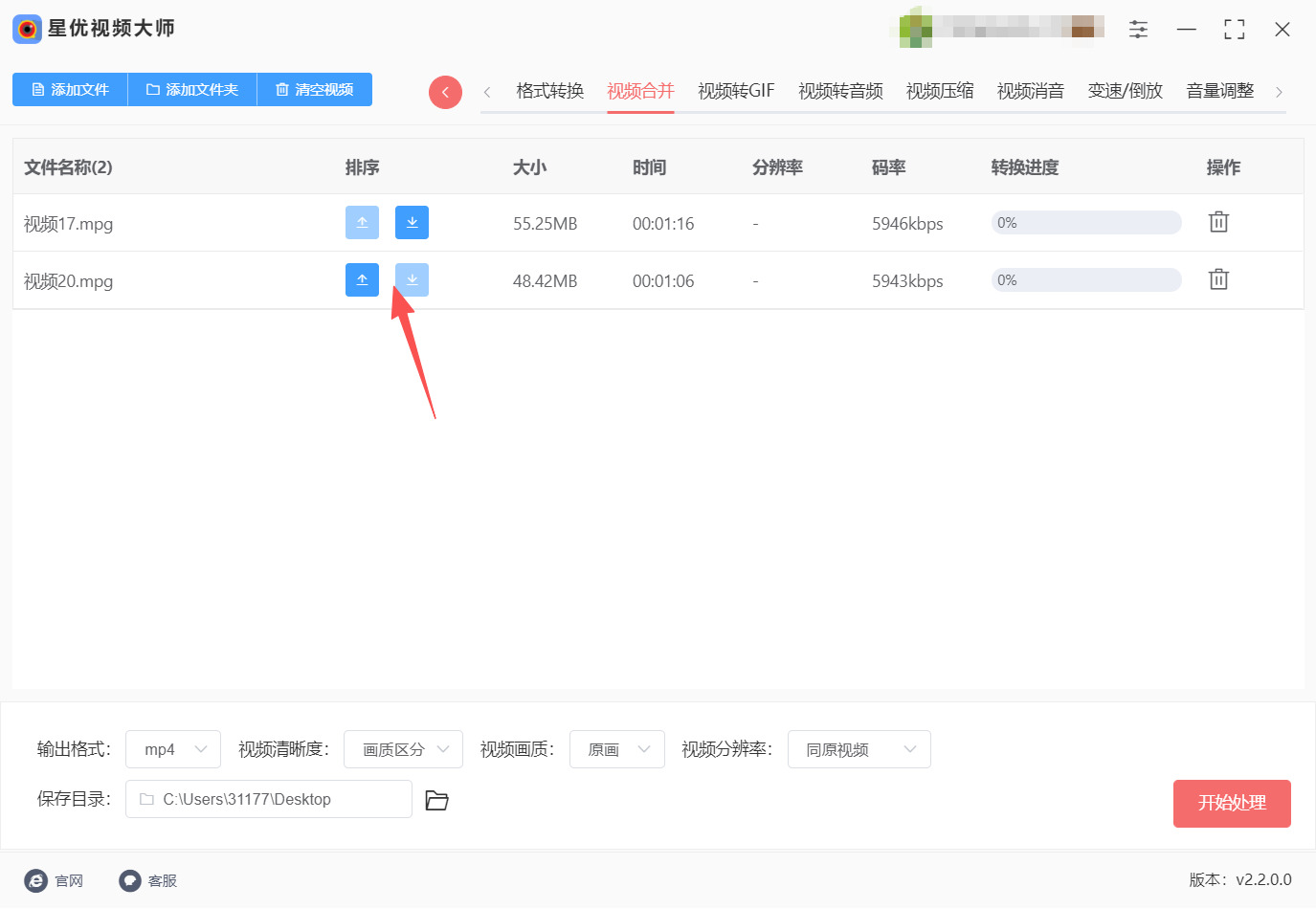Delete 视频20.mpg using trash icon
1316x909 pixels.
[x=1217, y=279]
